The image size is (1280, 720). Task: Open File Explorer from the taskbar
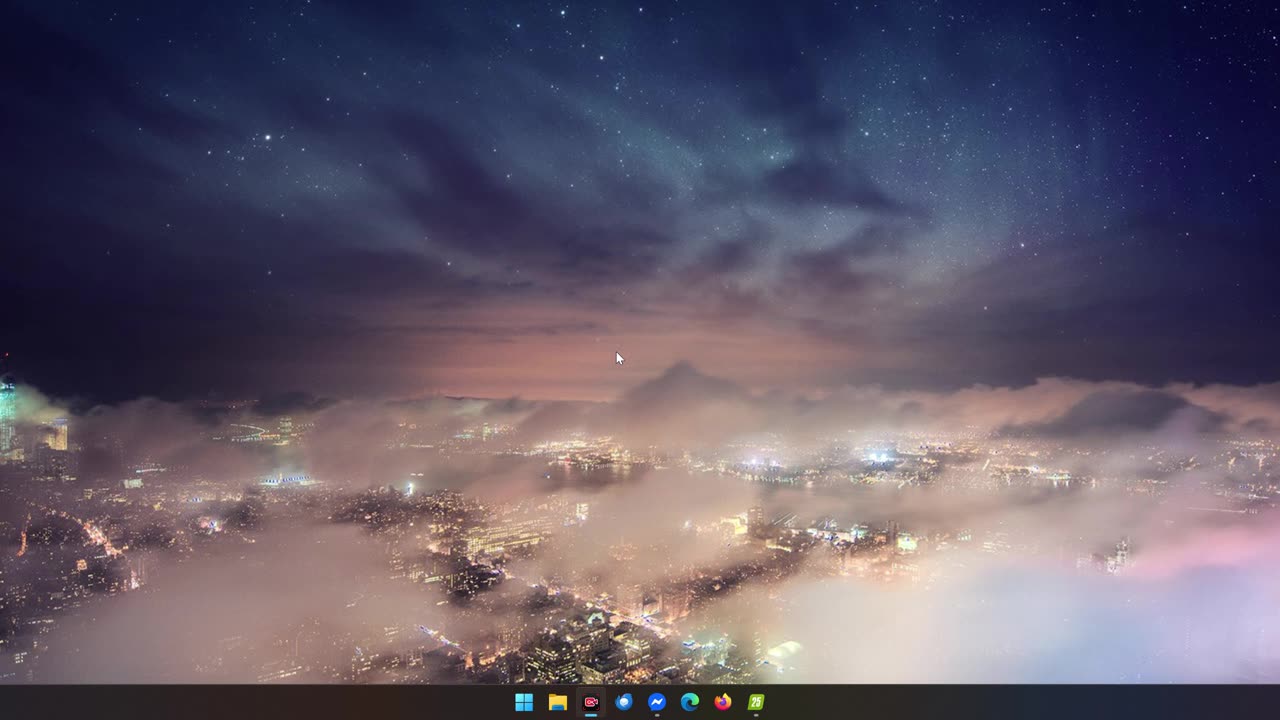[x=558, y=702]
